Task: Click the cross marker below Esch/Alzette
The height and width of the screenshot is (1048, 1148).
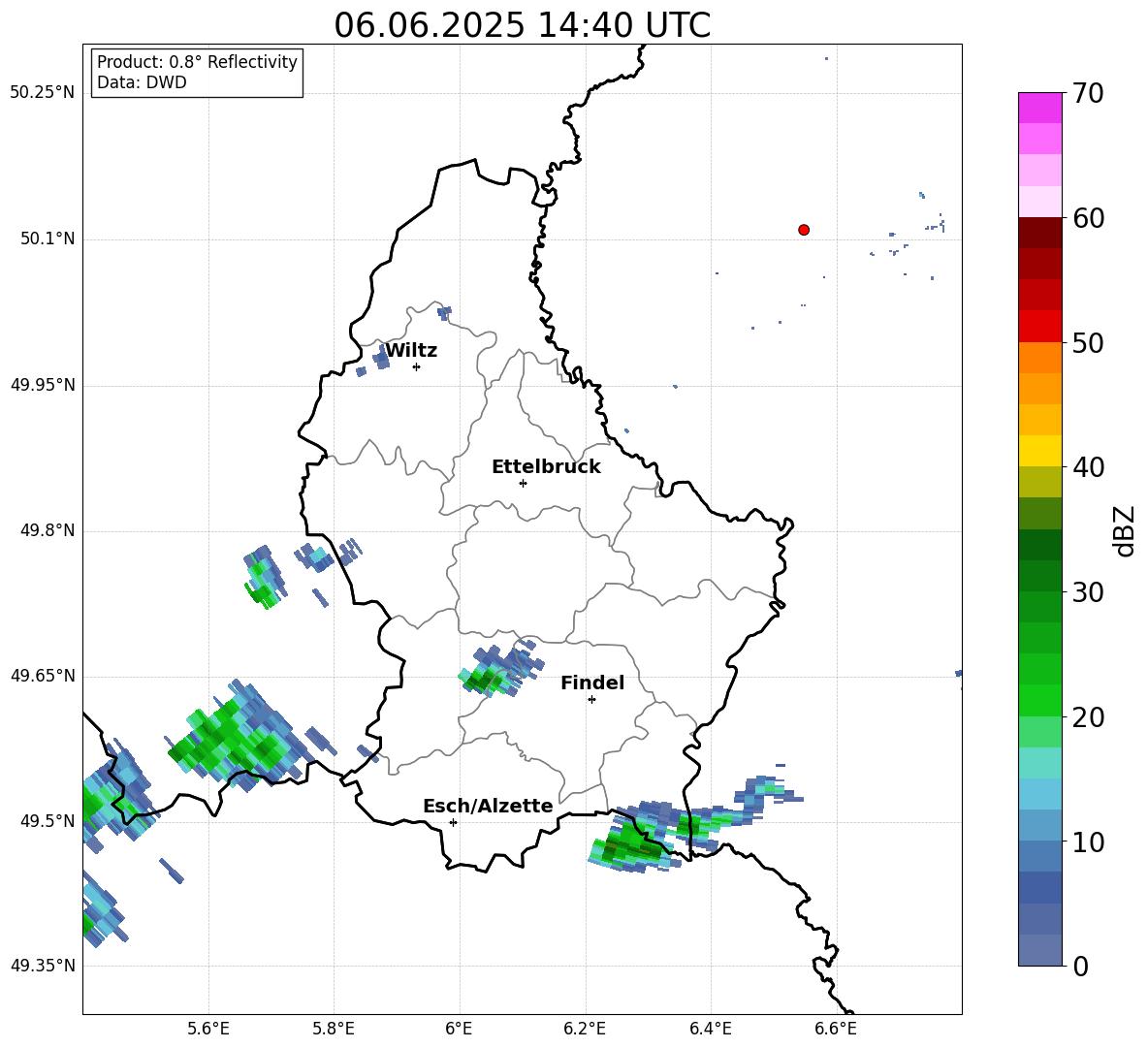Action: click(453, 822)
